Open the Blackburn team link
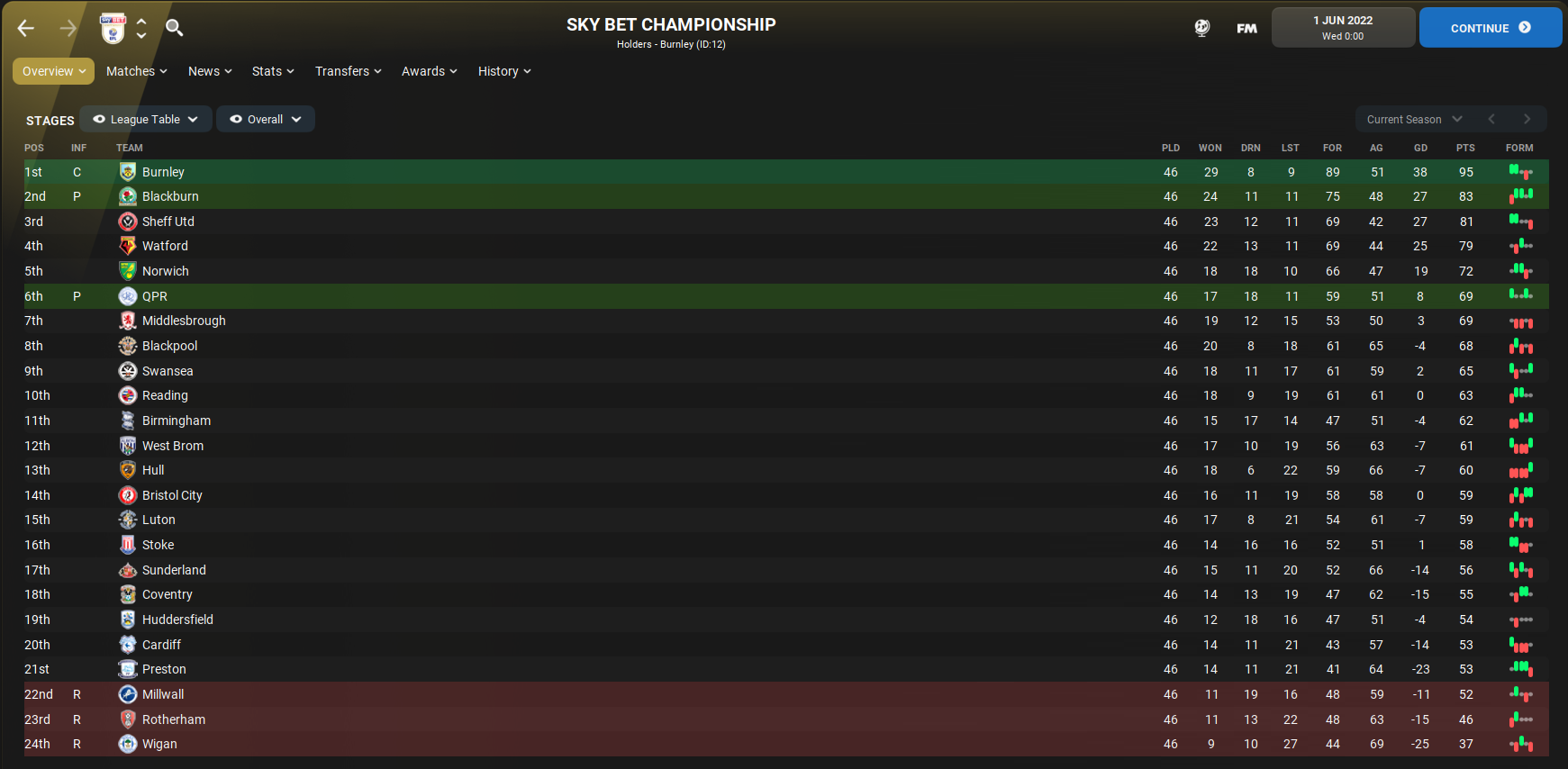This screenshot has width=1568, height=769. (170, 196)
